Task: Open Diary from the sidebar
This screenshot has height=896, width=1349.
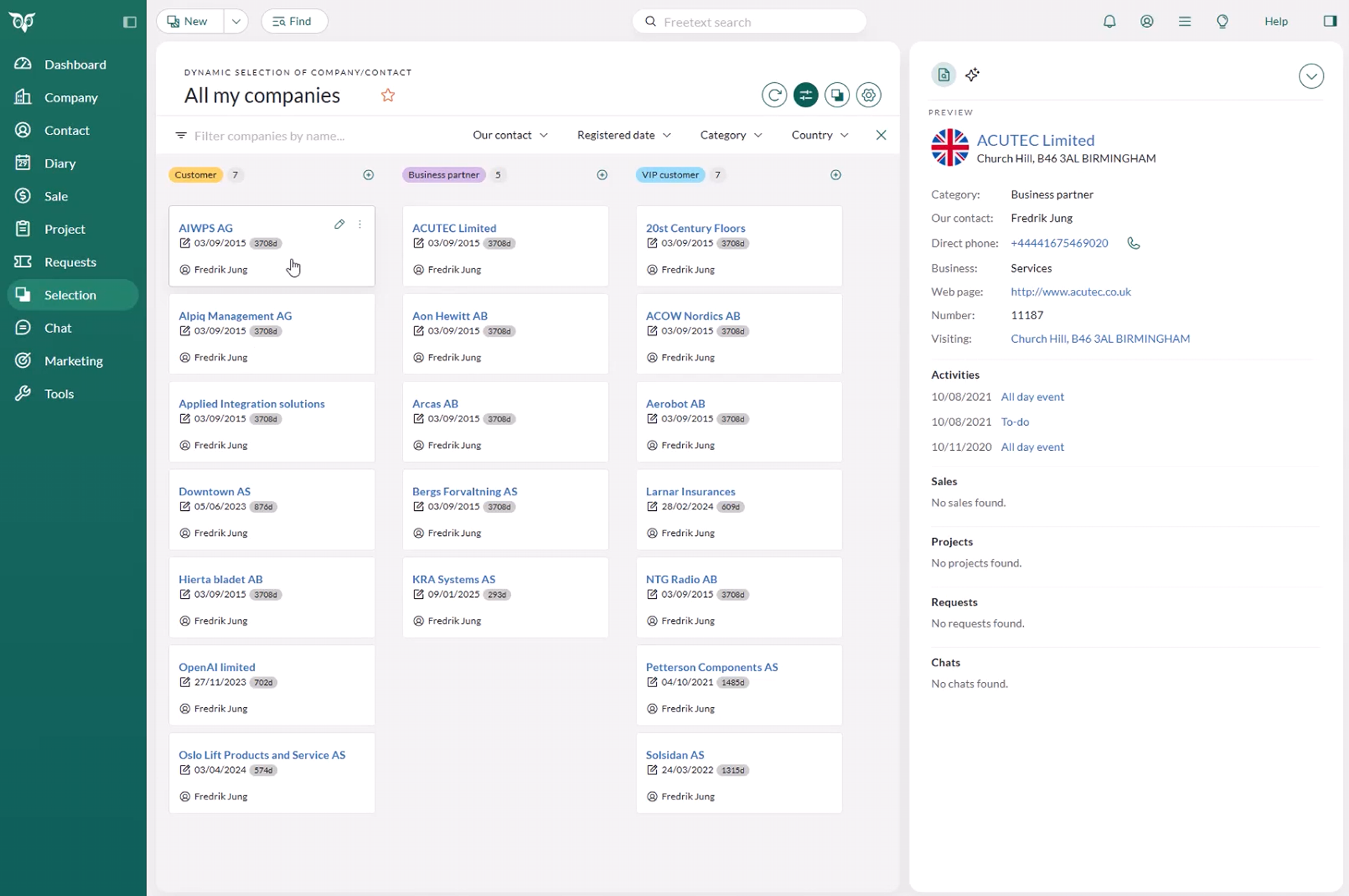Action: [x=60, y=163]
